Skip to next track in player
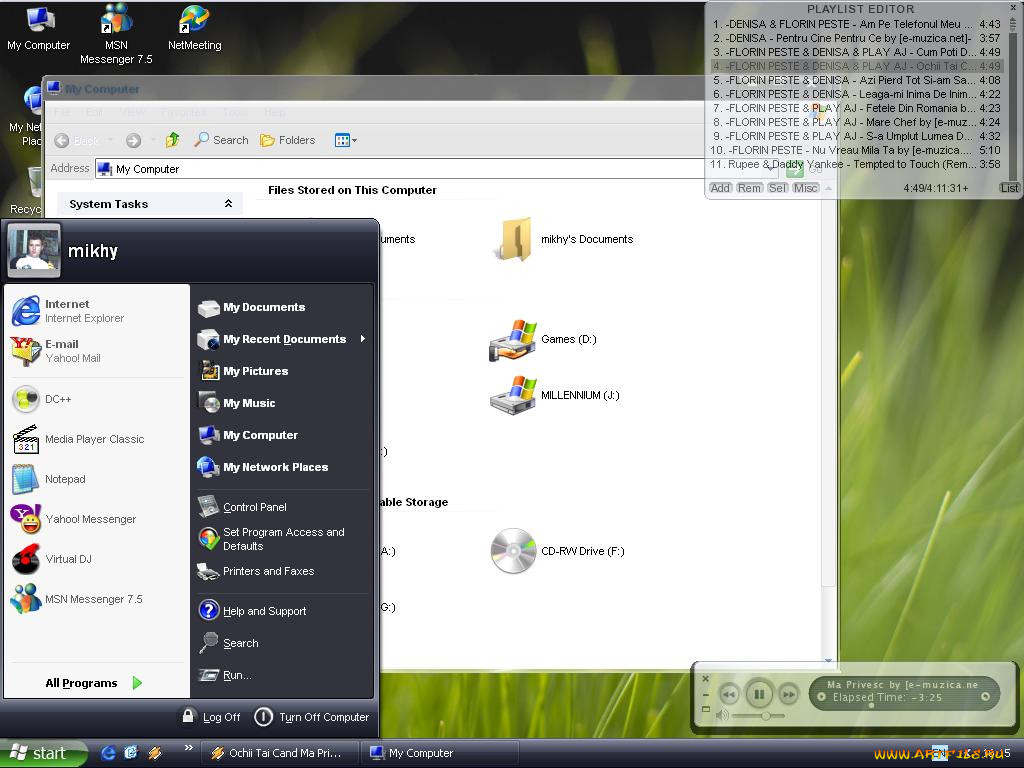 tap(789, 694)
